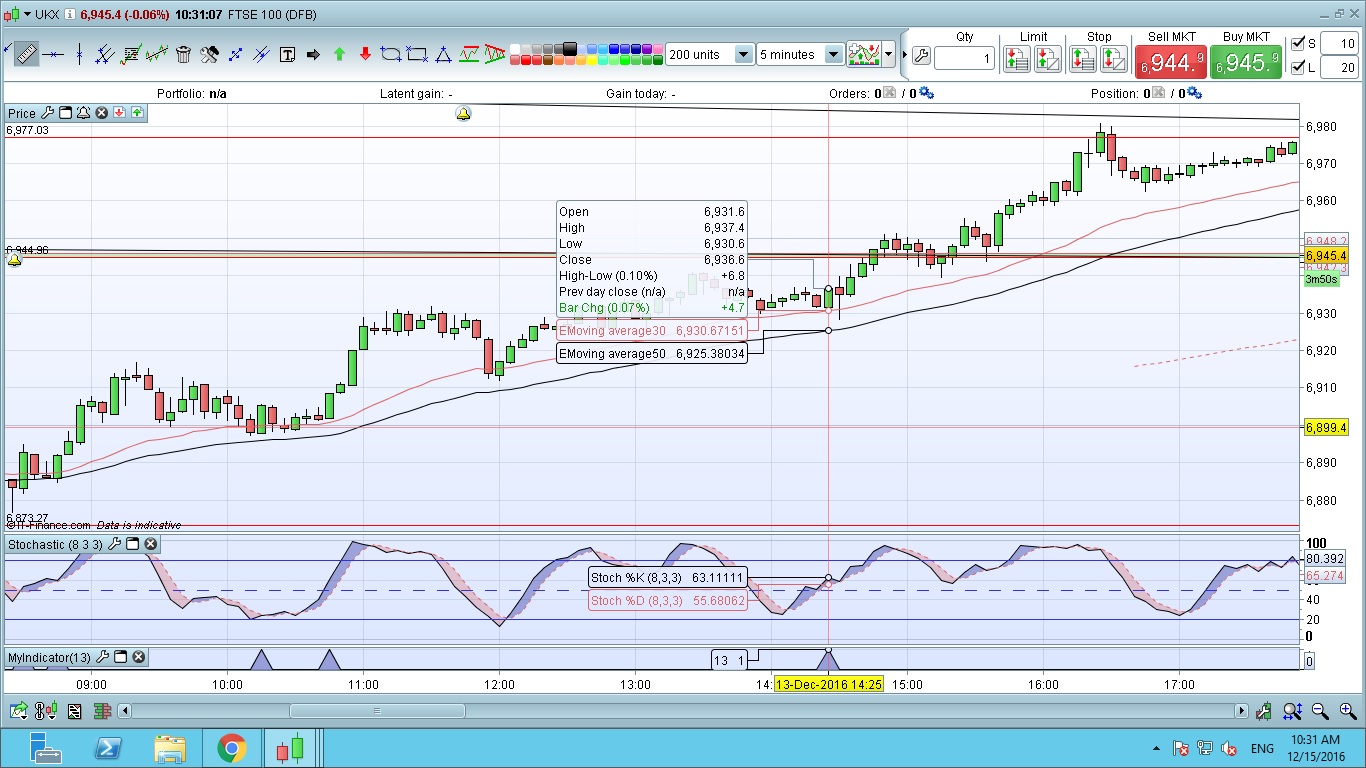
Task: Select the rectangle drawing tool
Action: pos(417,54)
